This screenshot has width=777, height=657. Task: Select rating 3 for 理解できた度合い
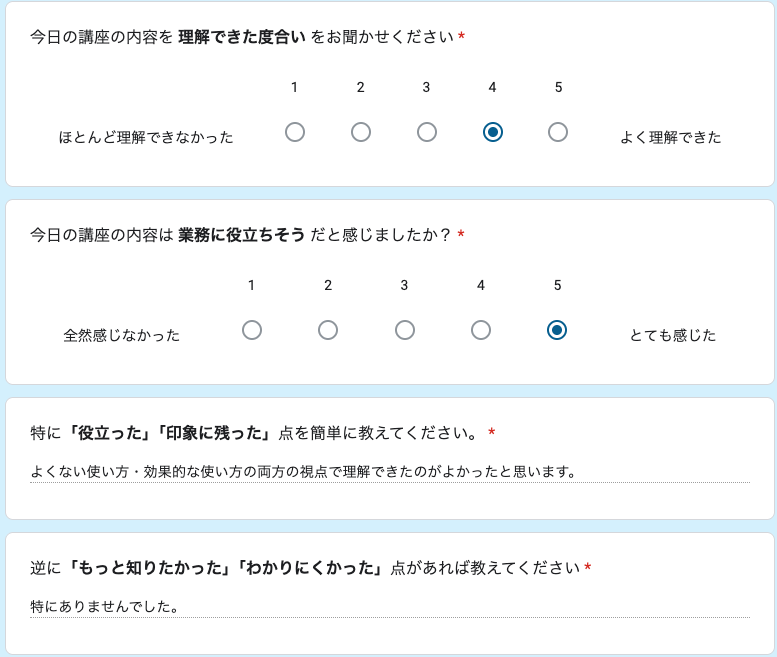pyautogui.click(x=427, y=132)
